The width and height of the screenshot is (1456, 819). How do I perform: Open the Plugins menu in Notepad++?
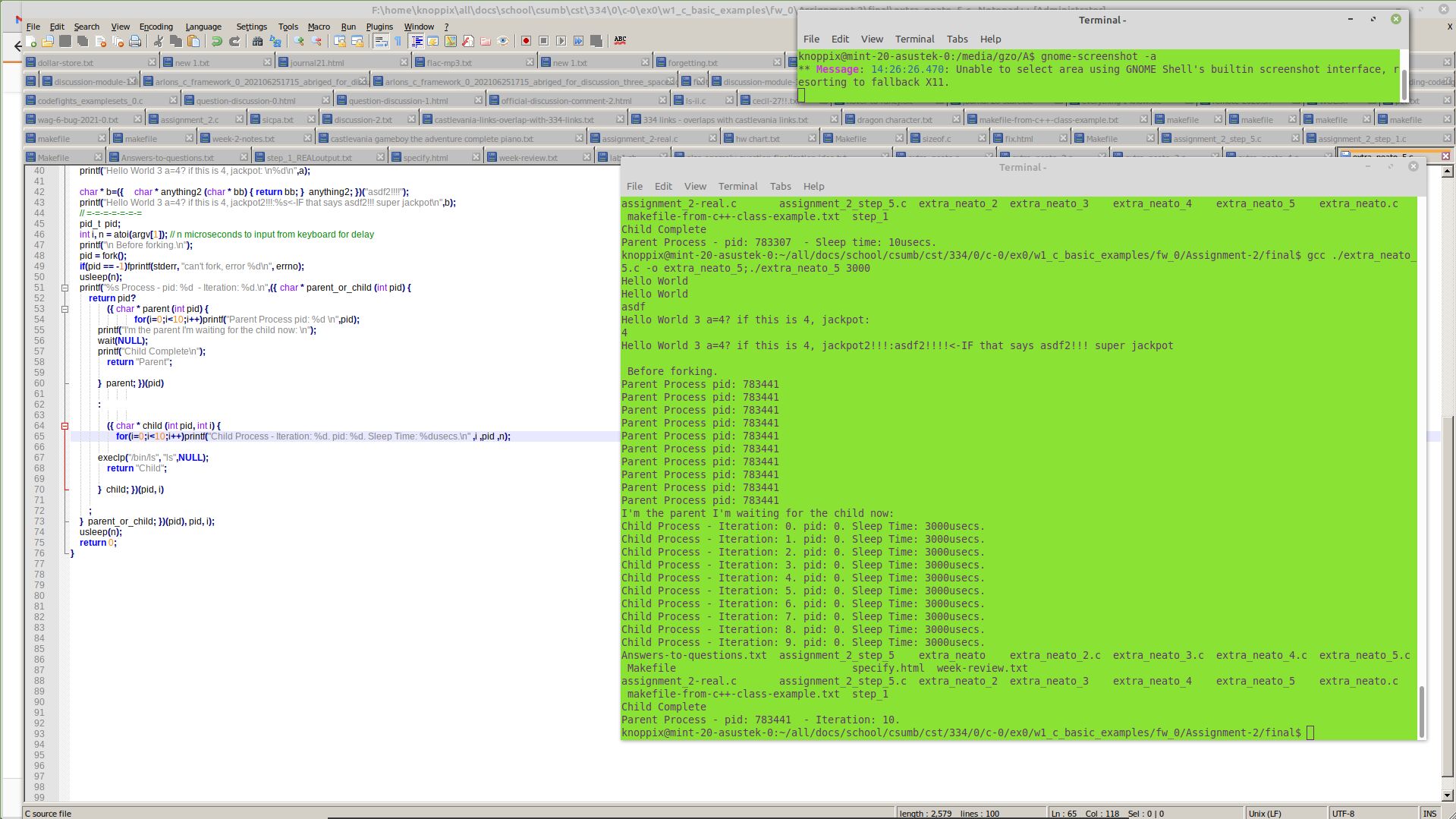point(379,27)
